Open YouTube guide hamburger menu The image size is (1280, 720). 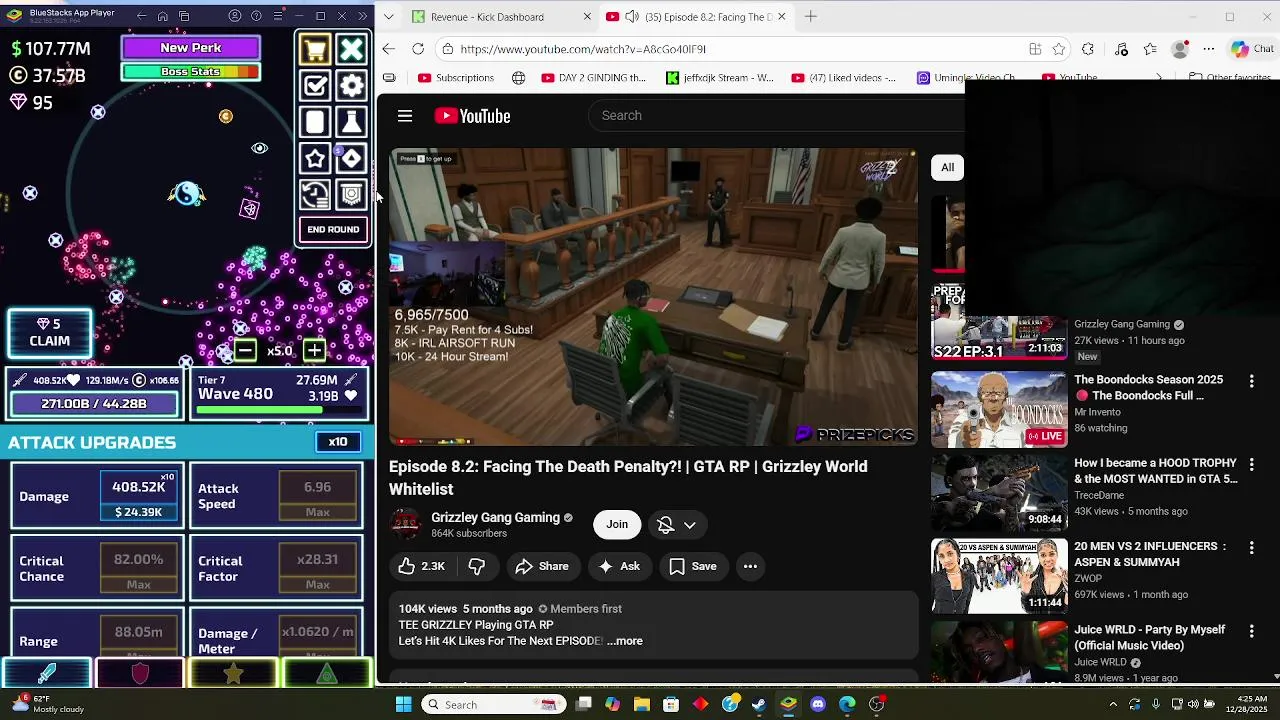(405, 116)
